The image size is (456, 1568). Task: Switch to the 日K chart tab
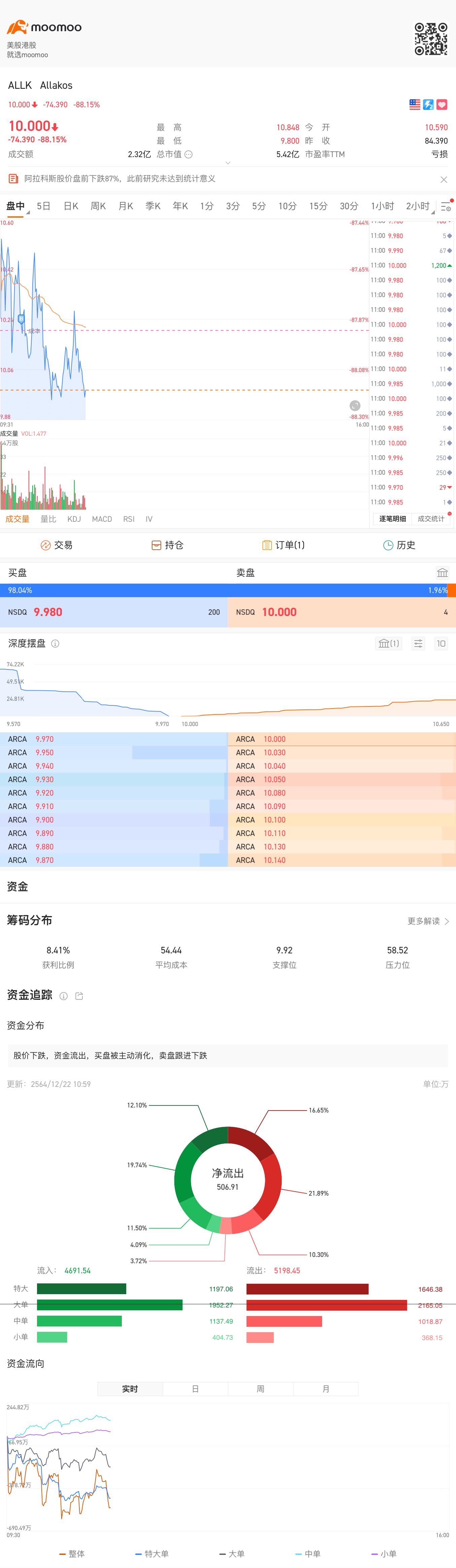pos(71,206)
